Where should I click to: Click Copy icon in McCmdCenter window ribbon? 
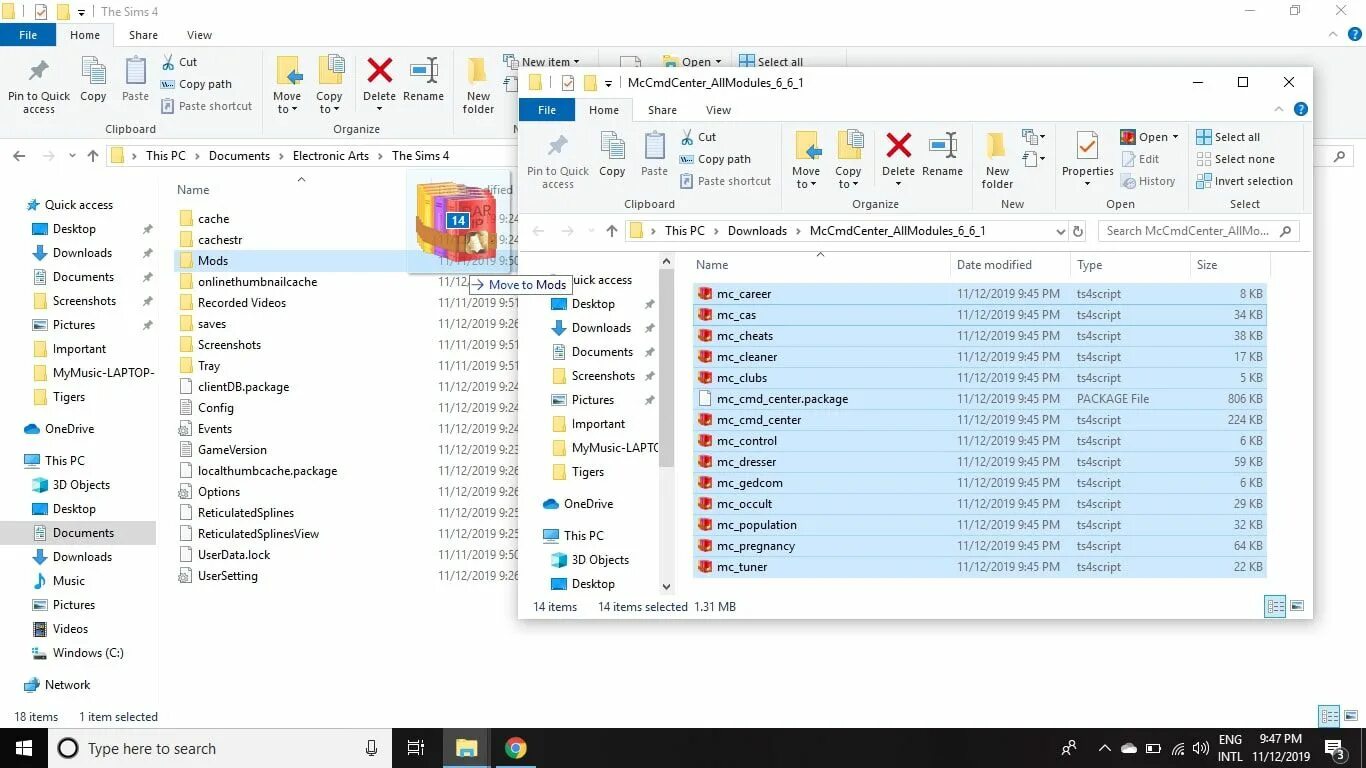(x=612, y=147)
